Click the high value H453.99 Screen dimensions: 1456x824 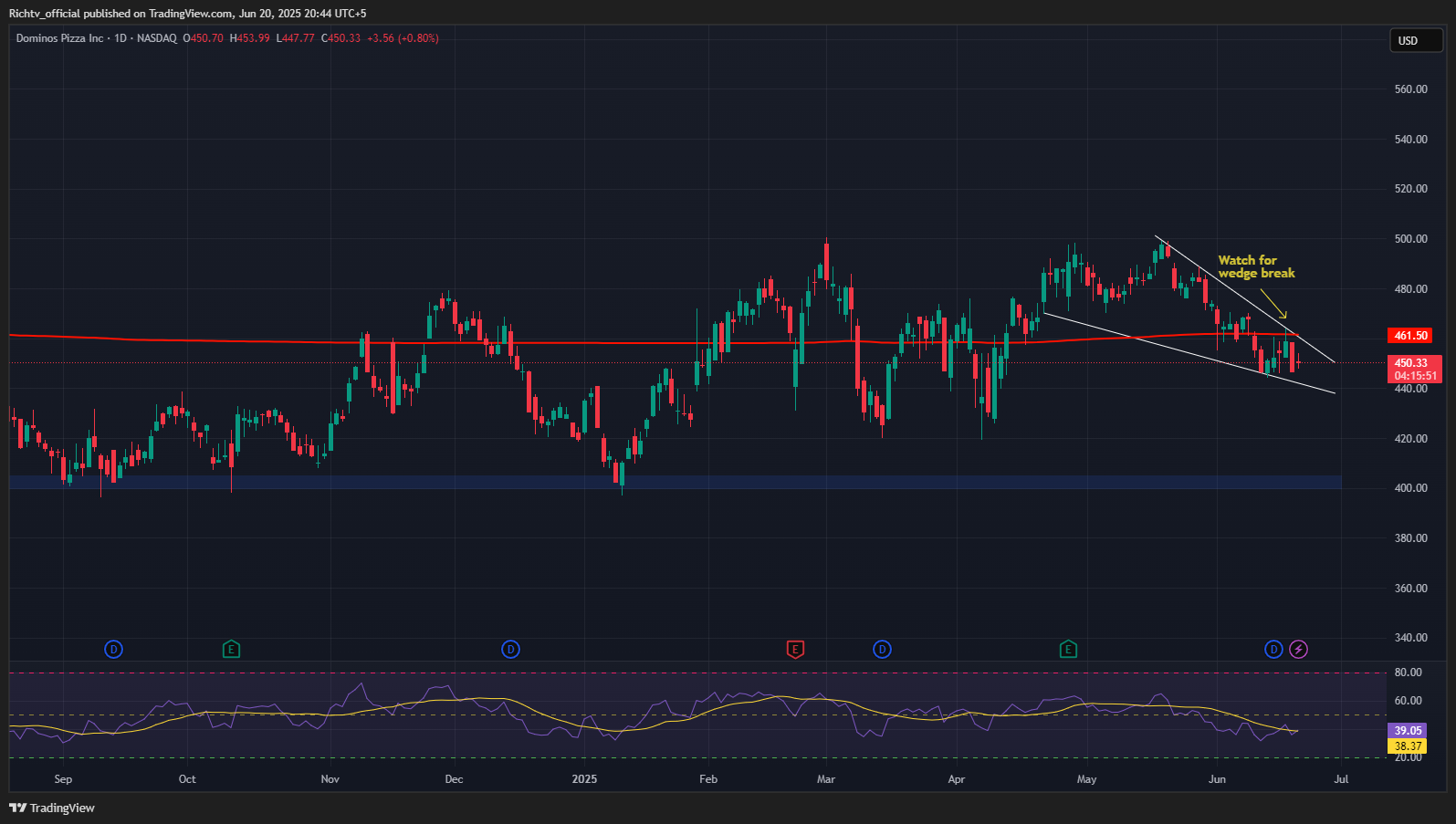point(250,38)
